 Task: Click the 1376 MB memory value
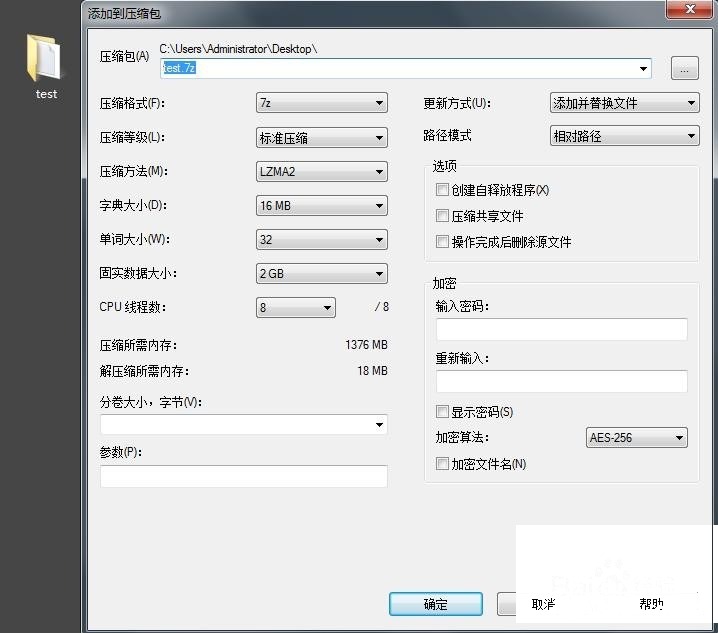[x=366, y=345]
